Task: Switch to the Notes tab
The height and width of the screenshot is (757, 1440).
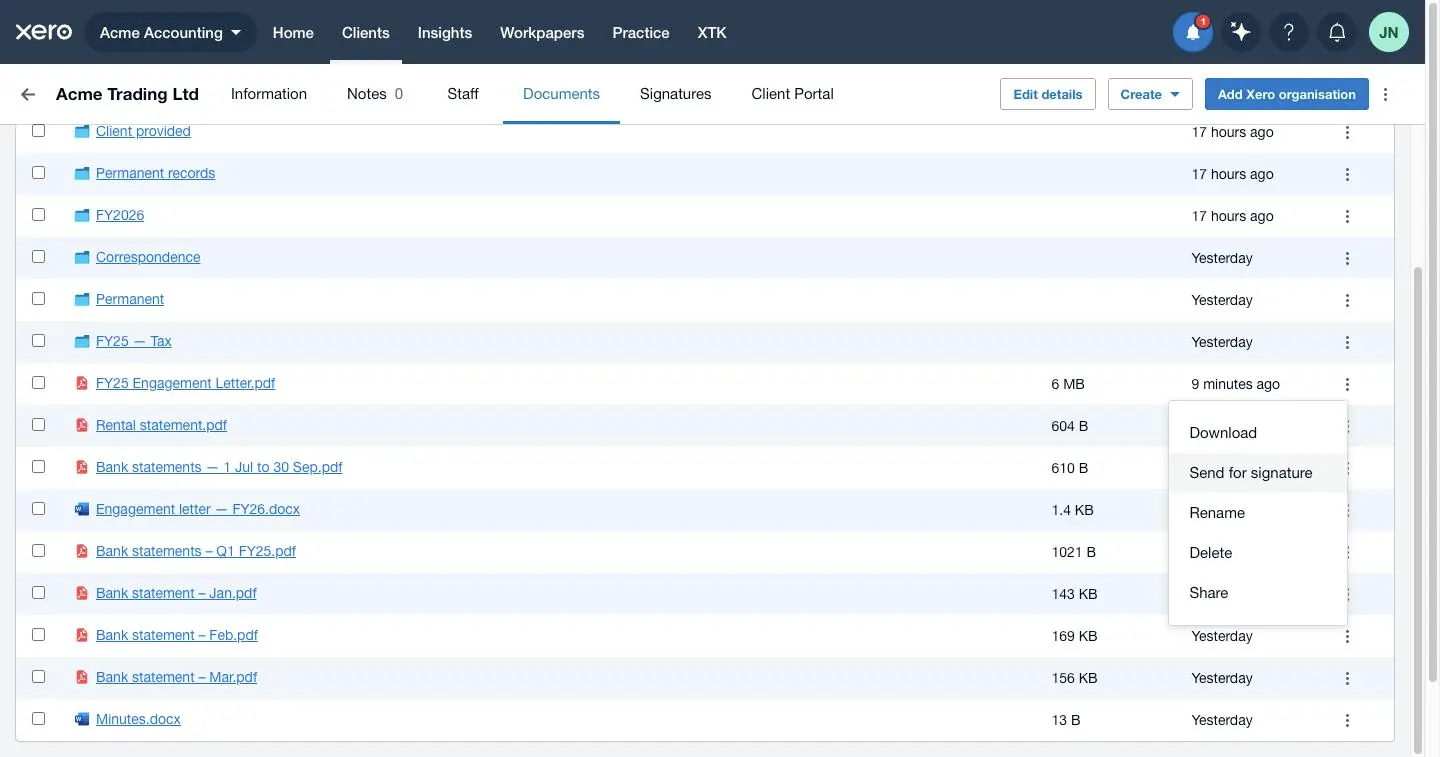Action: click(x=375, y=94)
